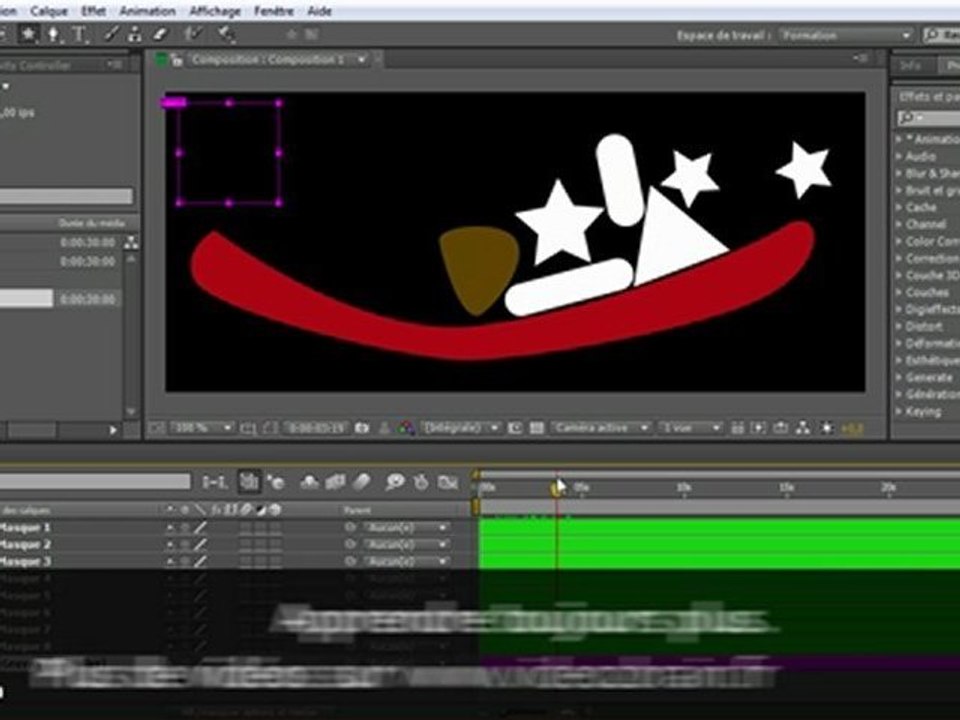
Task: Select the star shape tool
Action: (x=28, y=34)
